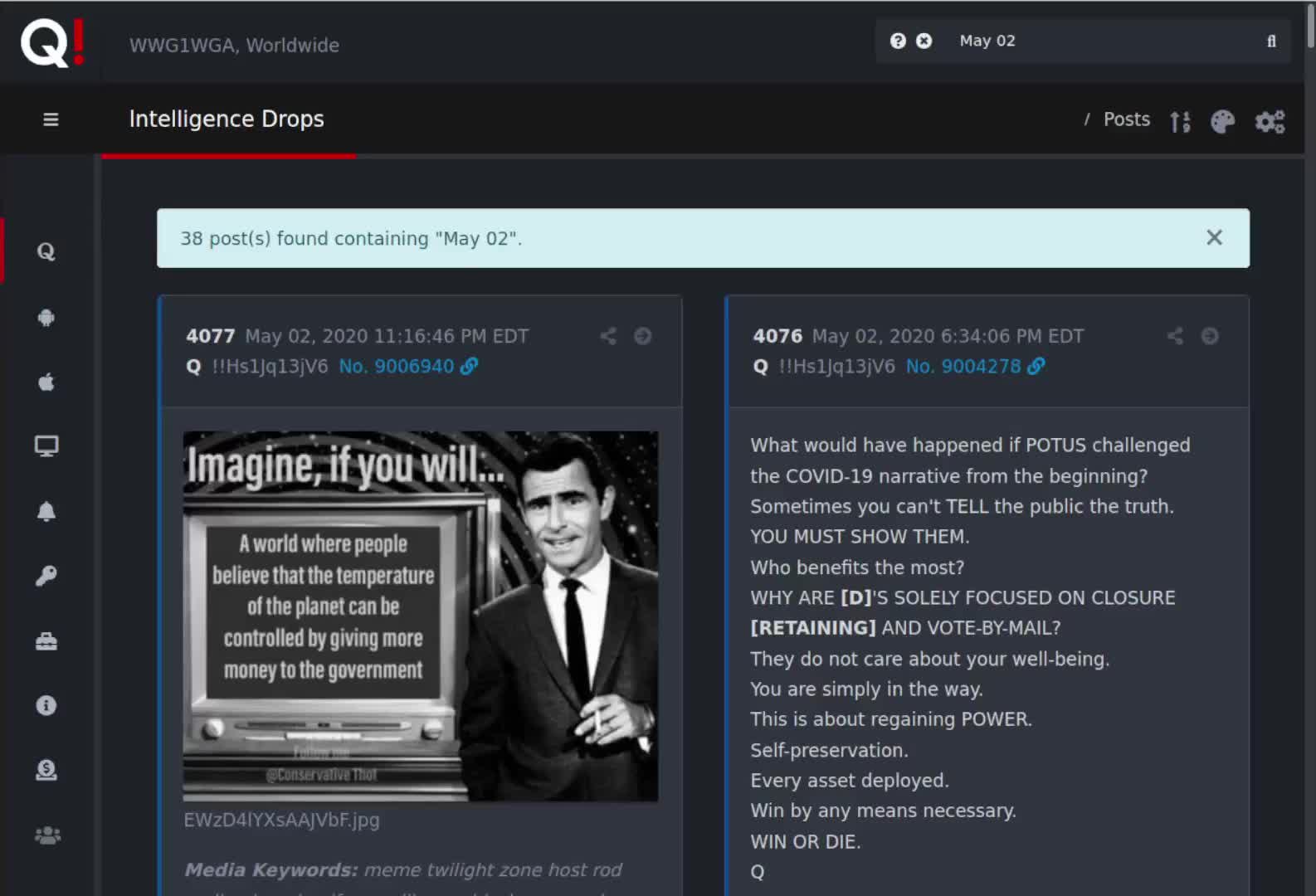Dismiss the 38 posts found alert
The width and height of the screenshot is (1316, 896).
(x=1214, y=238)
